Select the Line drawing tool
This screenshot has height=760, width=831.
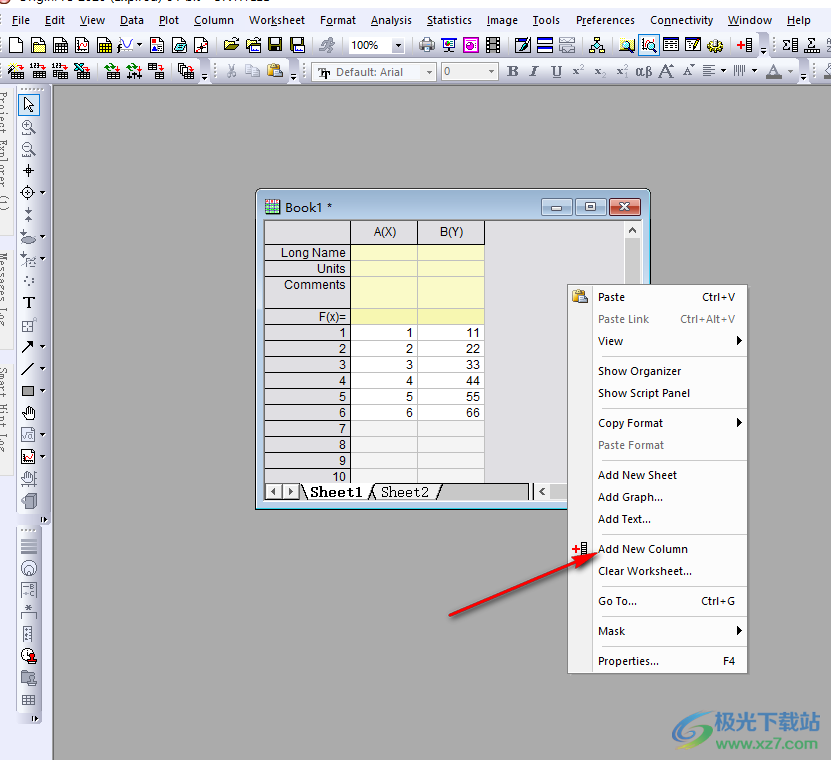click(28, 369)
